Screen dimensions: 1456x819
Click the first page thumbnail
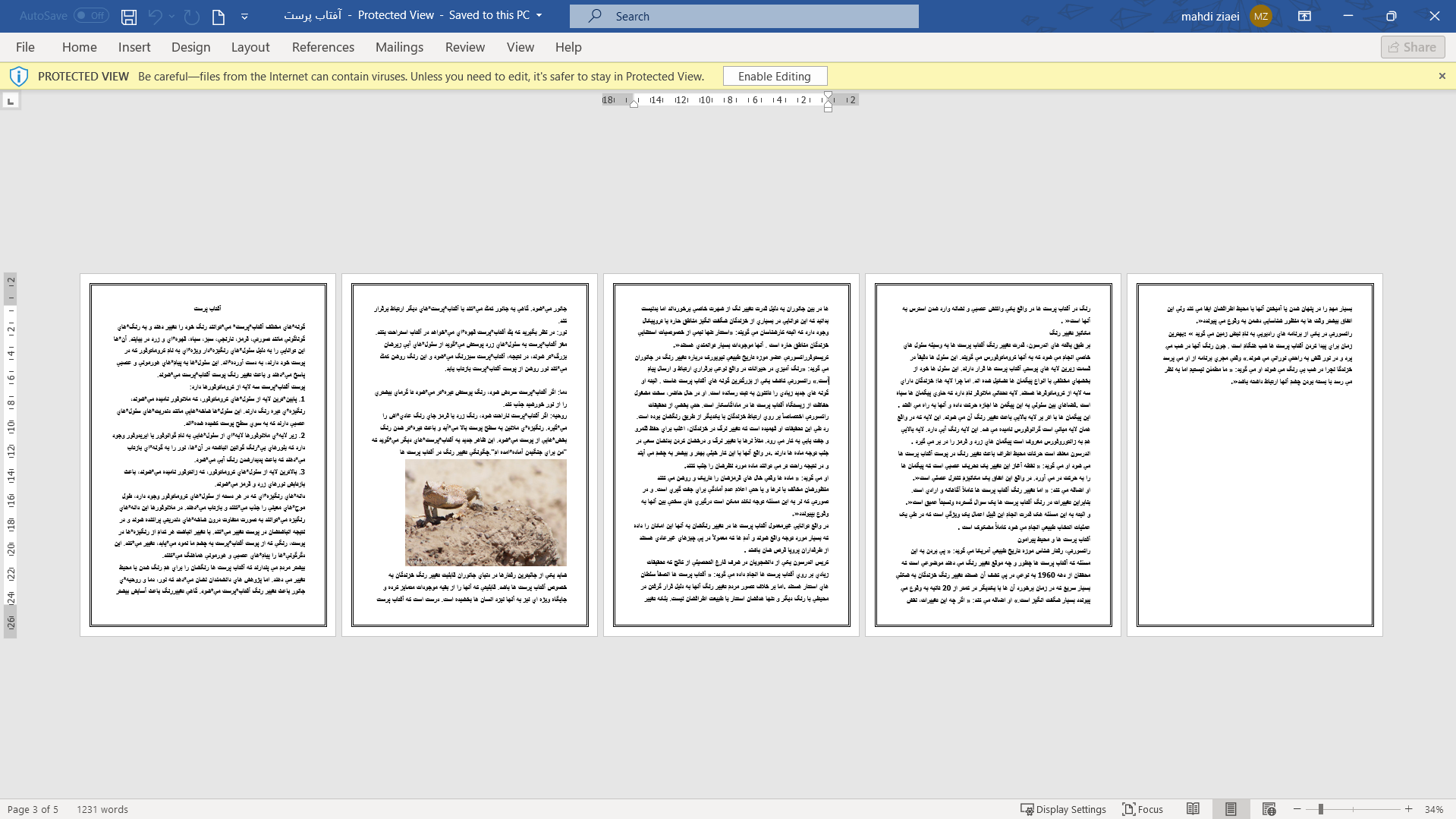(x=208, y=455)
